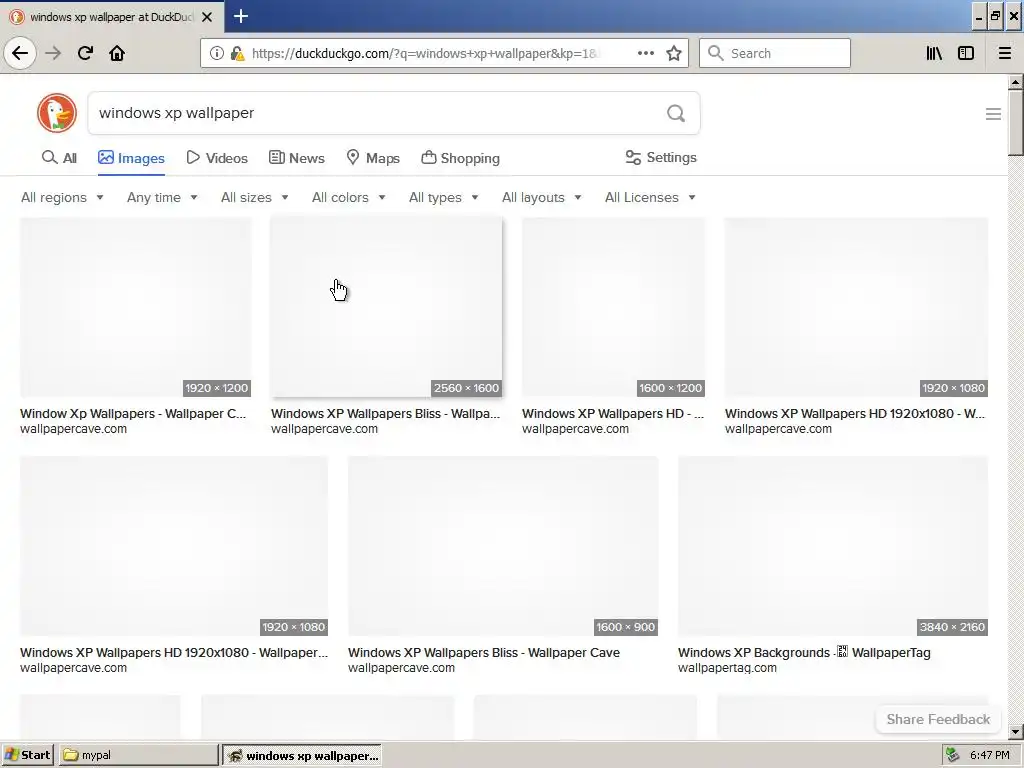Open the Windows Start menu

point(28,755)
